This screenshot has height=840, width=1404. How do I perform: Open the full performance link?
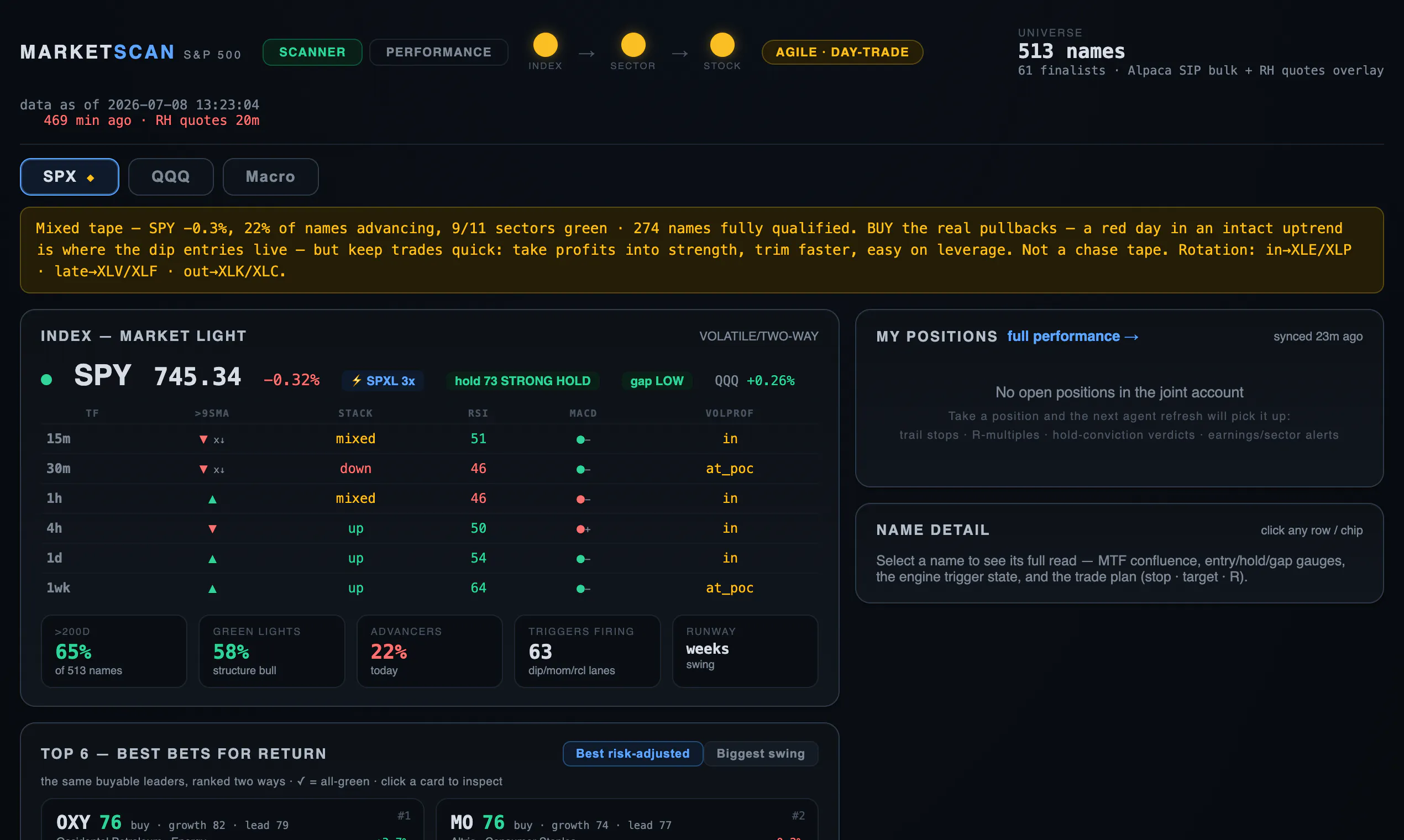1073,336
